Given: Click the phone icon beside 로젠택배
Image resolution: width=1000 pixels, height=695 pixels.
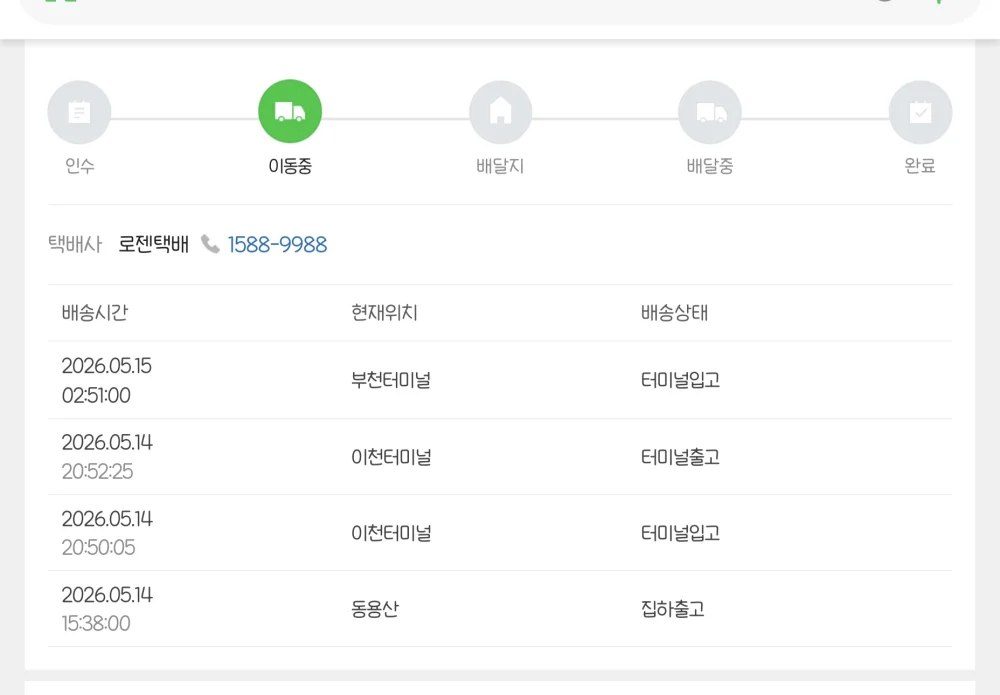Looking at the screenshot, I should pos(210,244).
